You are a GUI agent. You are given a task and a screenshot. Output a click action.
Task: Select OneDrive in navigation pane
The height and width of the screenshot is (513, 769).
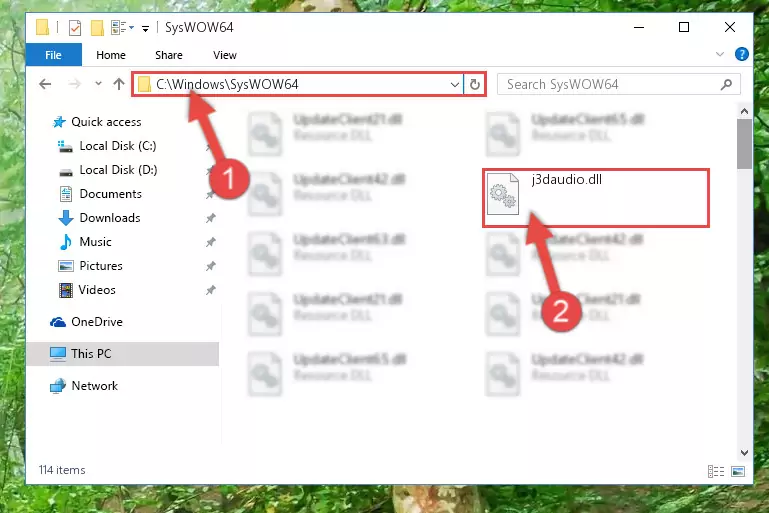(97, 322)
